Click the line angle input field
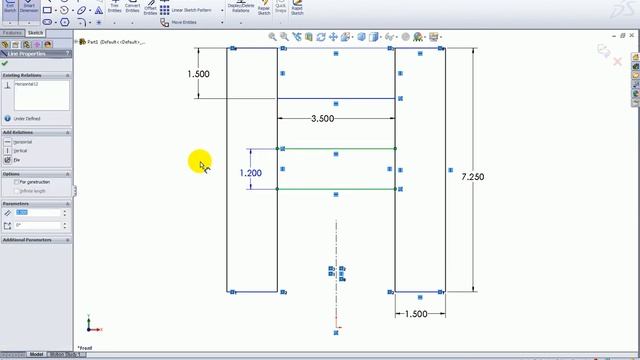 [38, 225]
